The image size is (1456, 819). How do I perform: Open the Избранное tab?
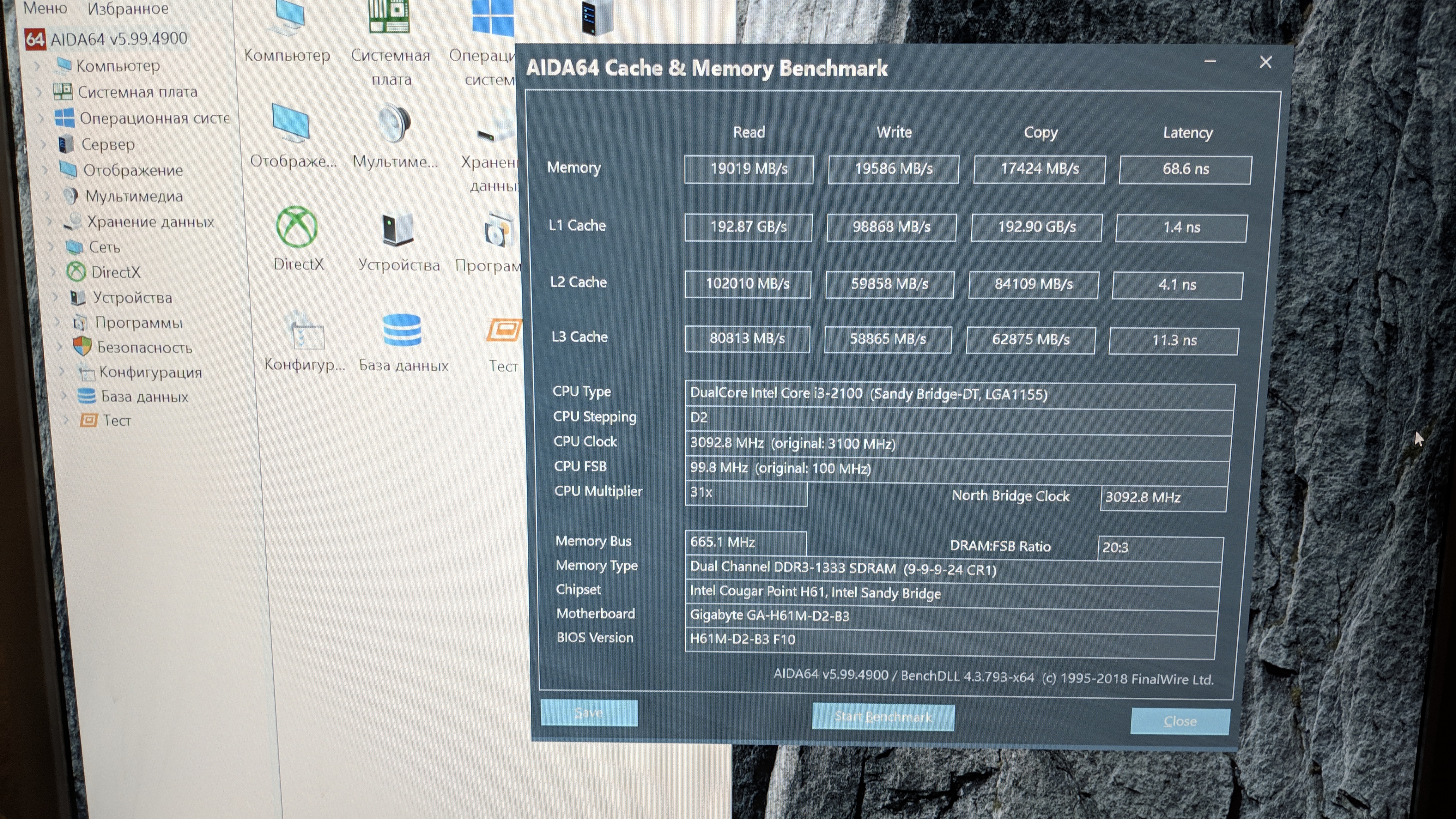[x=128, y=9]
